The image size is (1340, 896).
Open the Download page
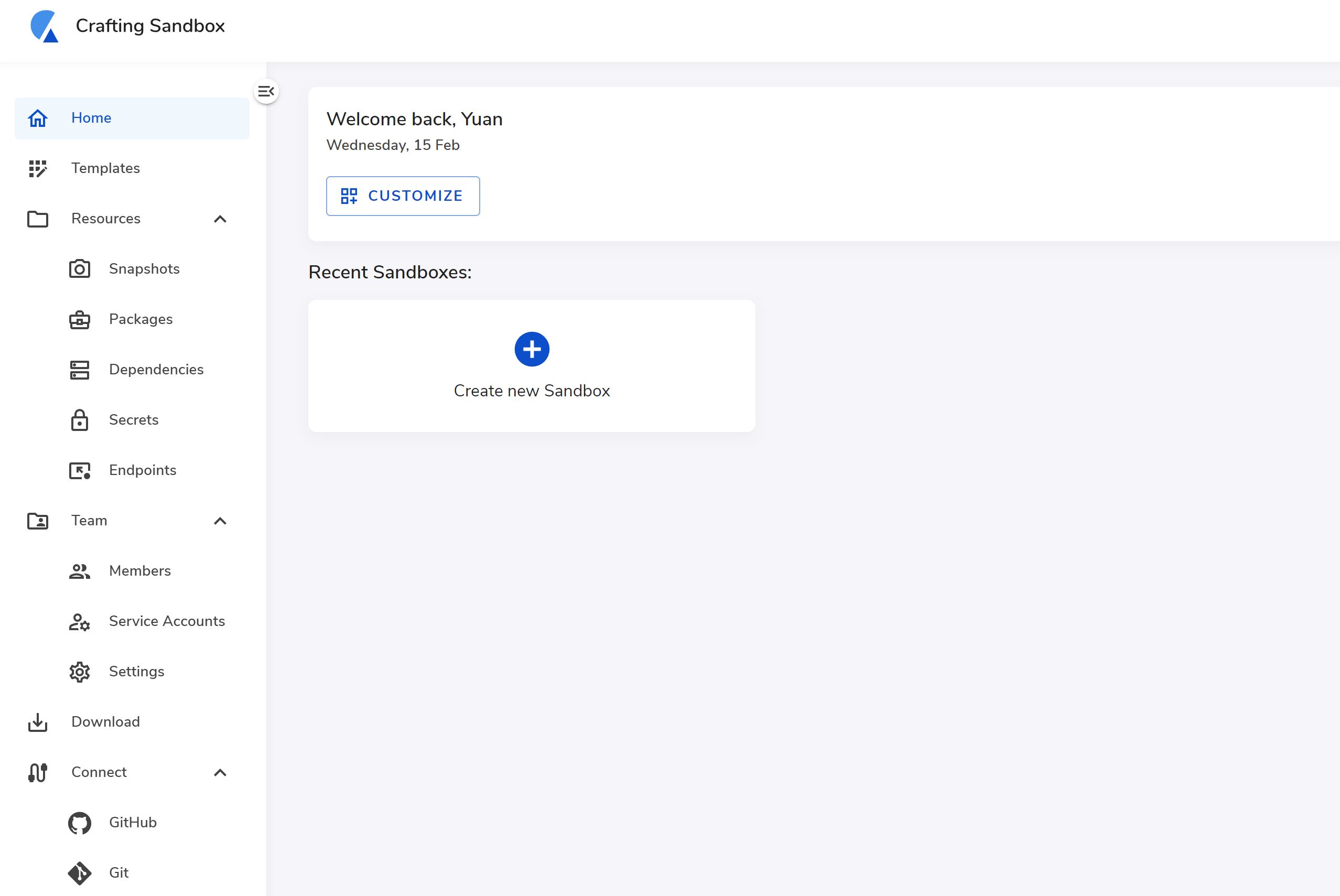[x=106, y=722]
